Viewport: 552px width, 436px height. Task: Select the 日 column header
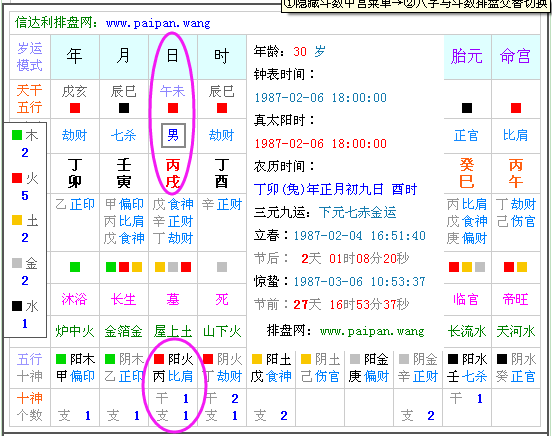(x=172, y=56)
